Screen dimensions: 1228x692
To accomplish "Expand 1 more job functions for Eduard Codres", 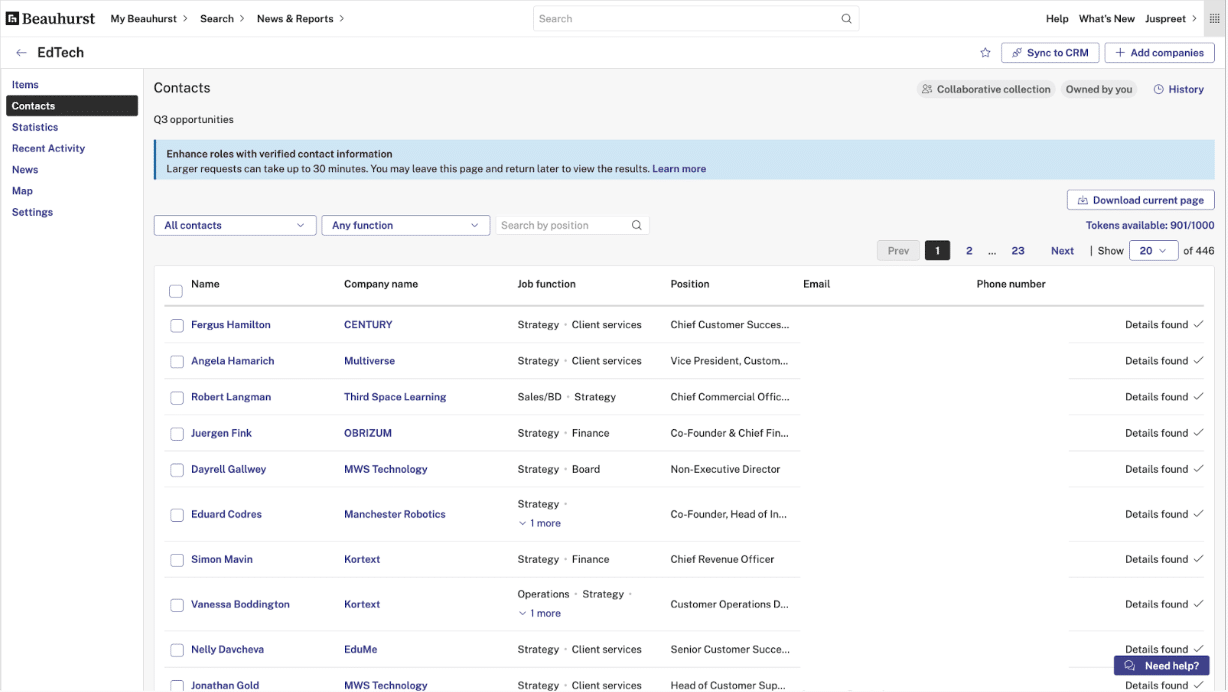I will tap(539, 524).
